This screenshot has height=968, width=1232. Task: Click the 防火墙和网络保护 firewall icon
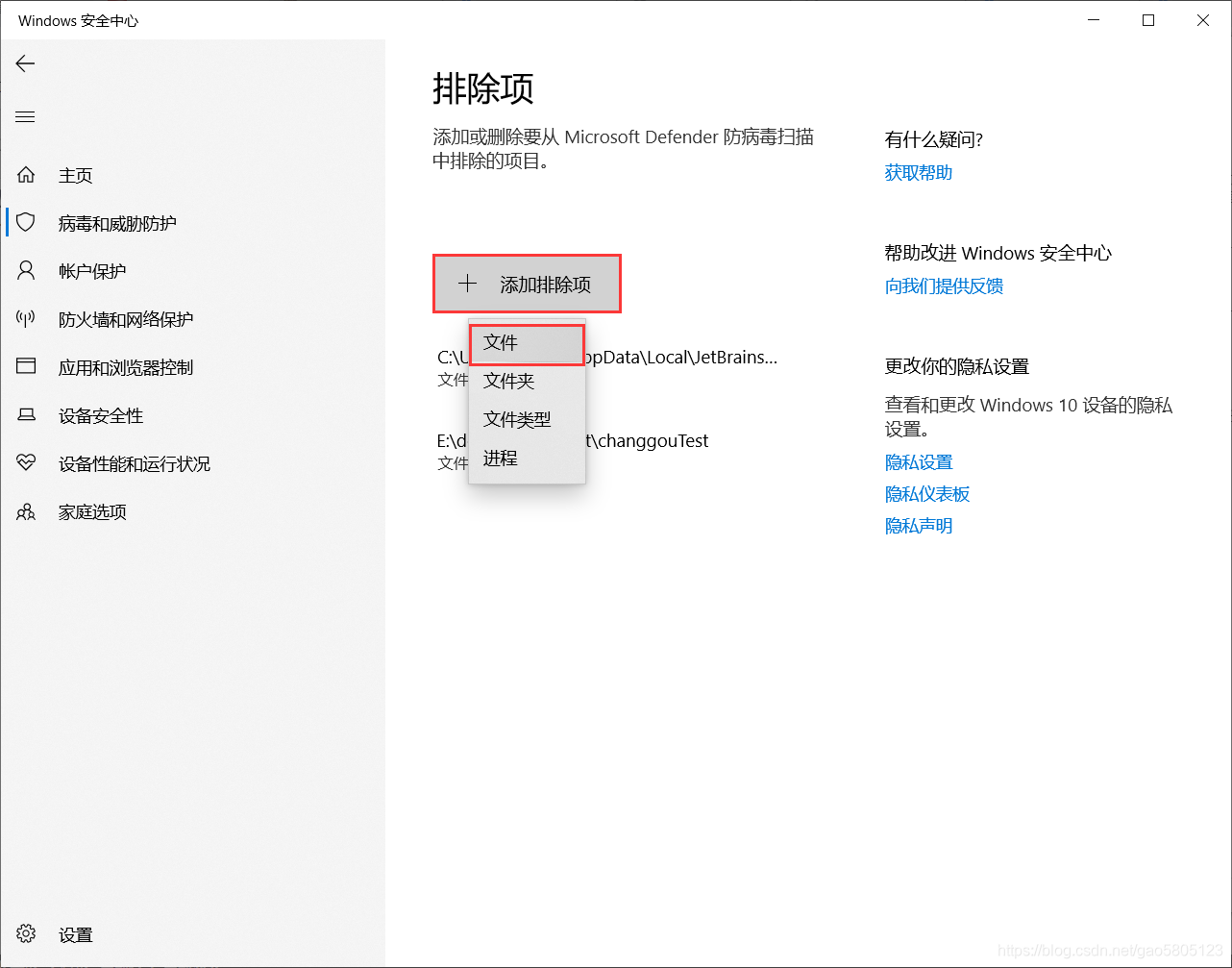tap(26, 318)
